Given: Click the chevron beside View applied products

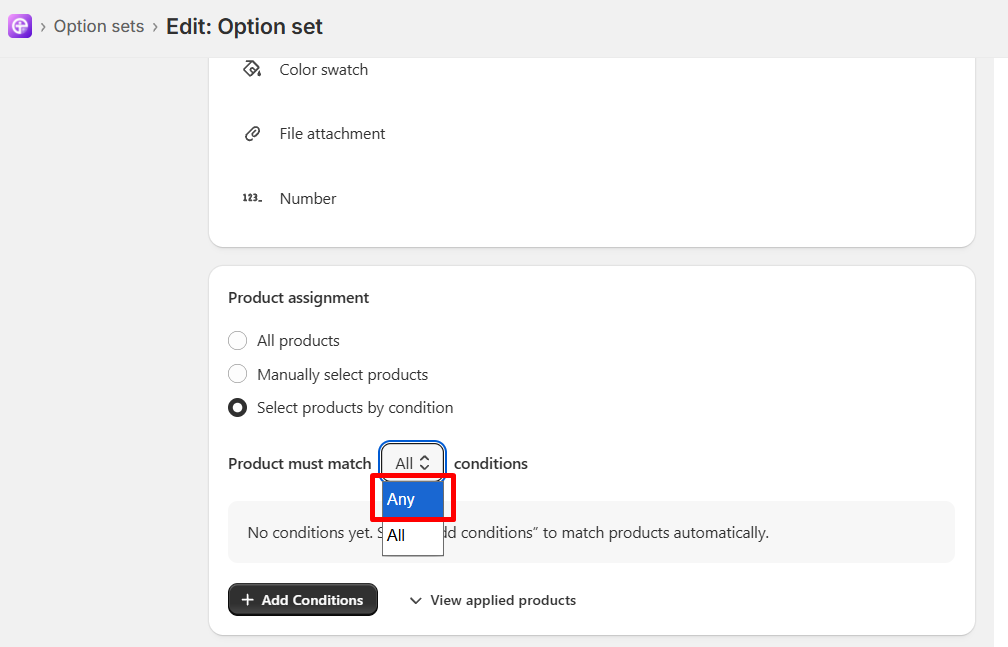Looking at the screenshot, I should (416, 601).
